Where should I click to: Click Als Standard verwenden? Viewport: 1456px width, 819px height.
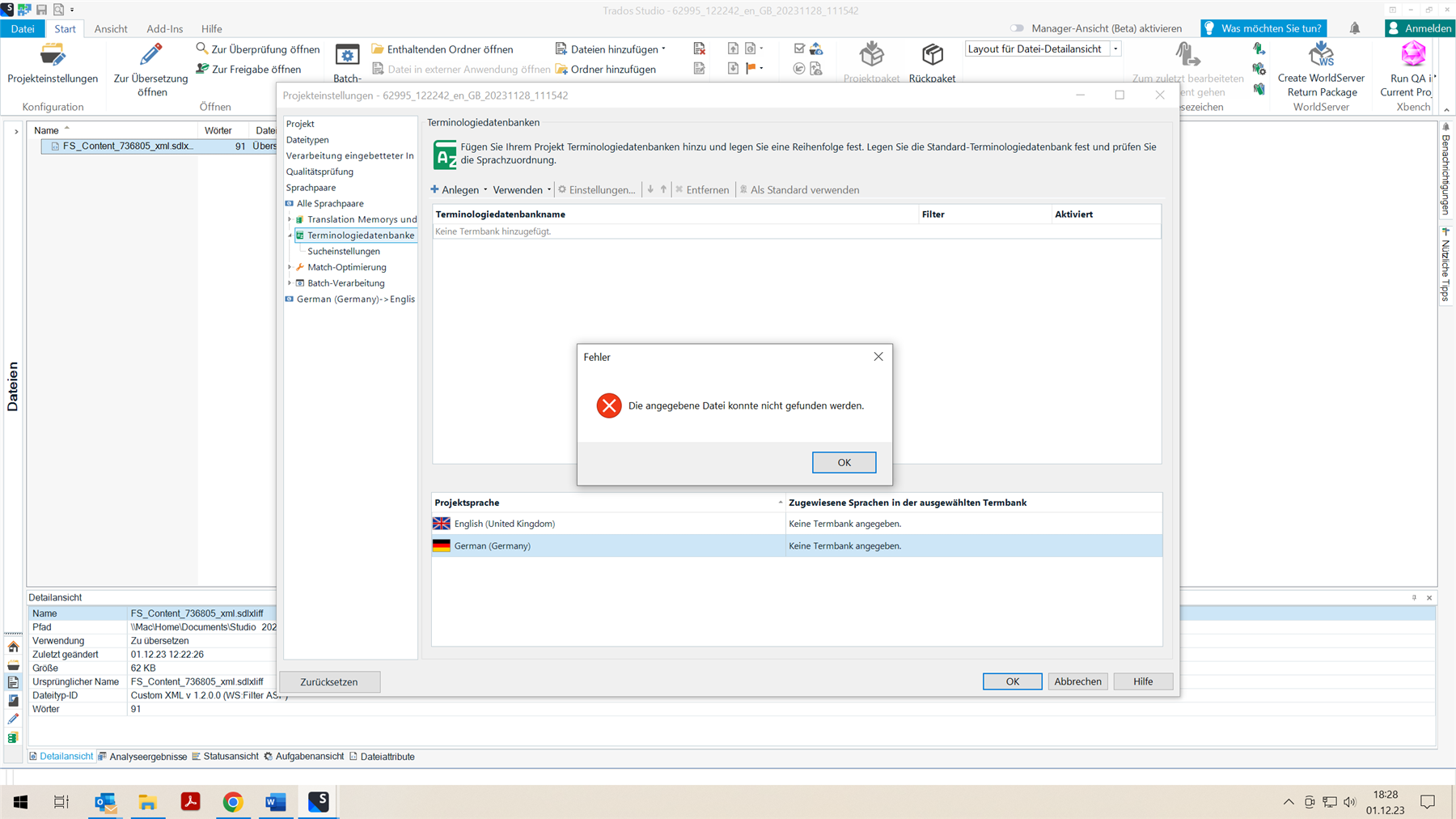point(799,190)
